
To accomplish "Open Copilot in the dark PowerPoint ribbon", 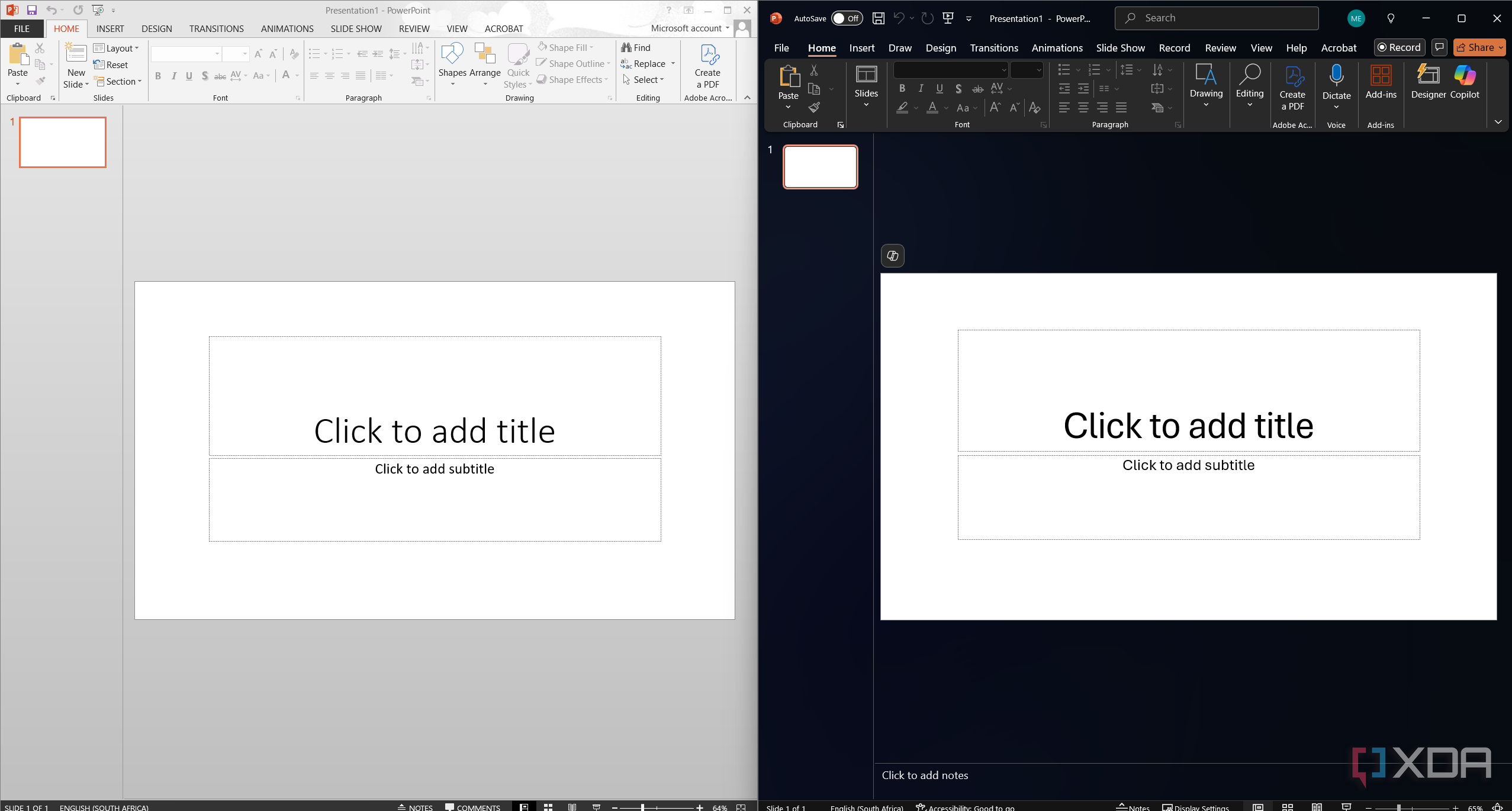I will pyautogui.click(x=1465, y=82).
